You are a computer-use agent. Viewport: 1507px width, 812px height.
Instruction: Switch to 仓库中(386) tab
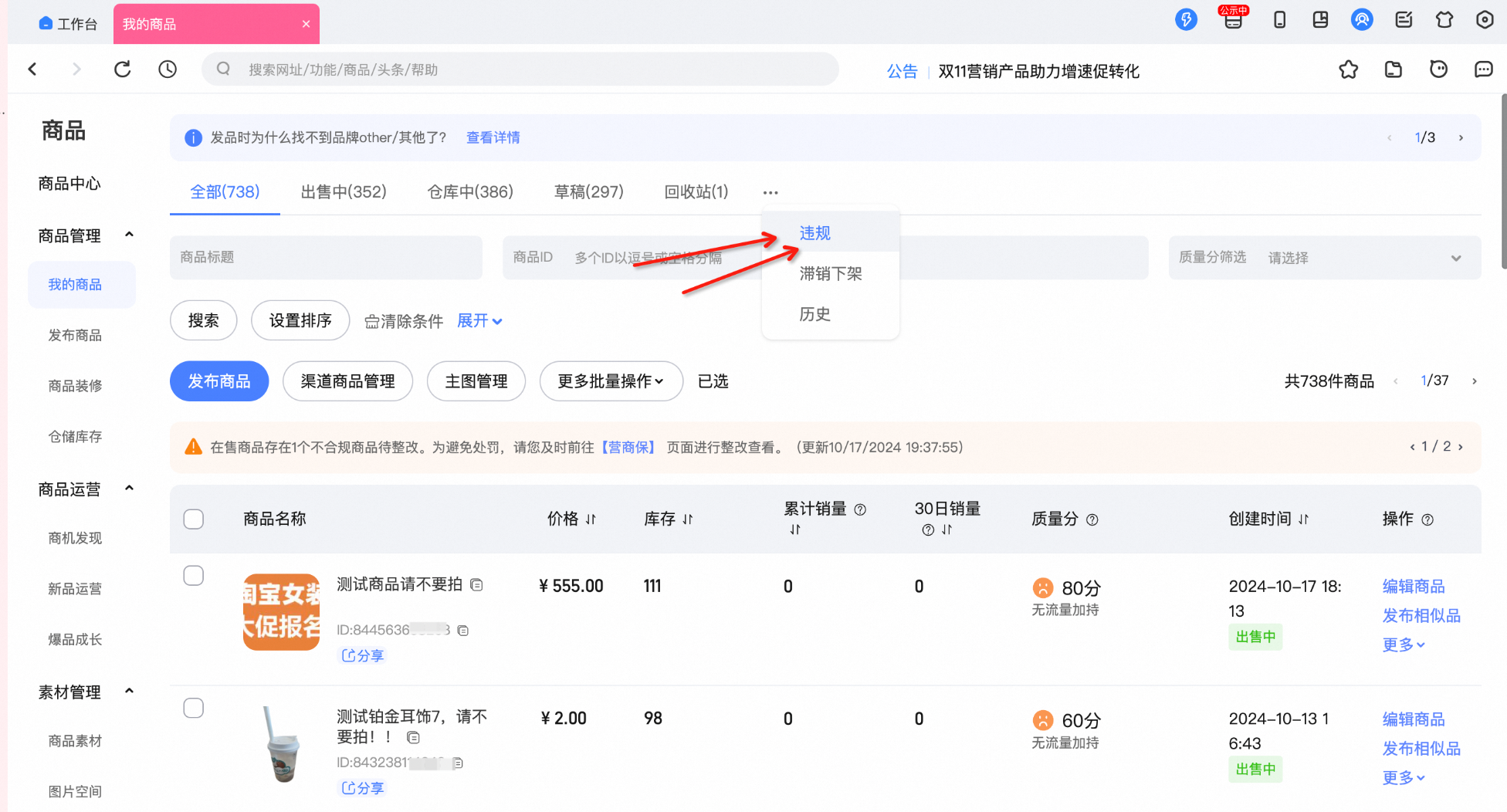(x=470, y=191)
